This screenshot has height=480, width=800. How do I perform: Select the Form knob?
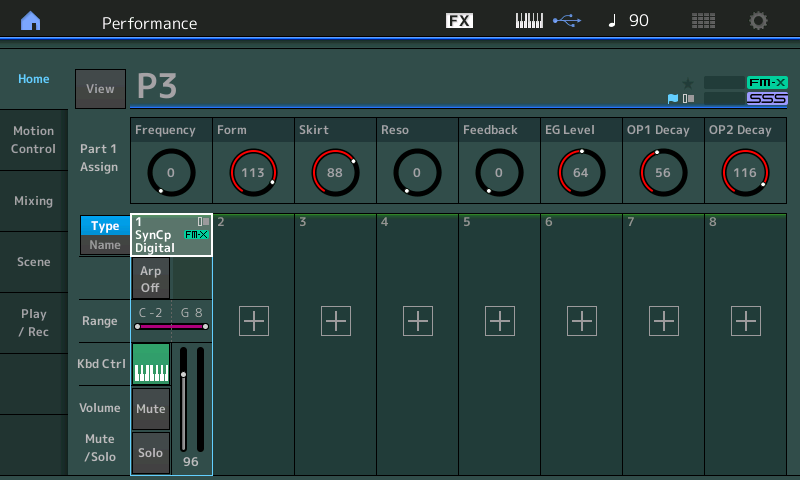tap(253, 171)
